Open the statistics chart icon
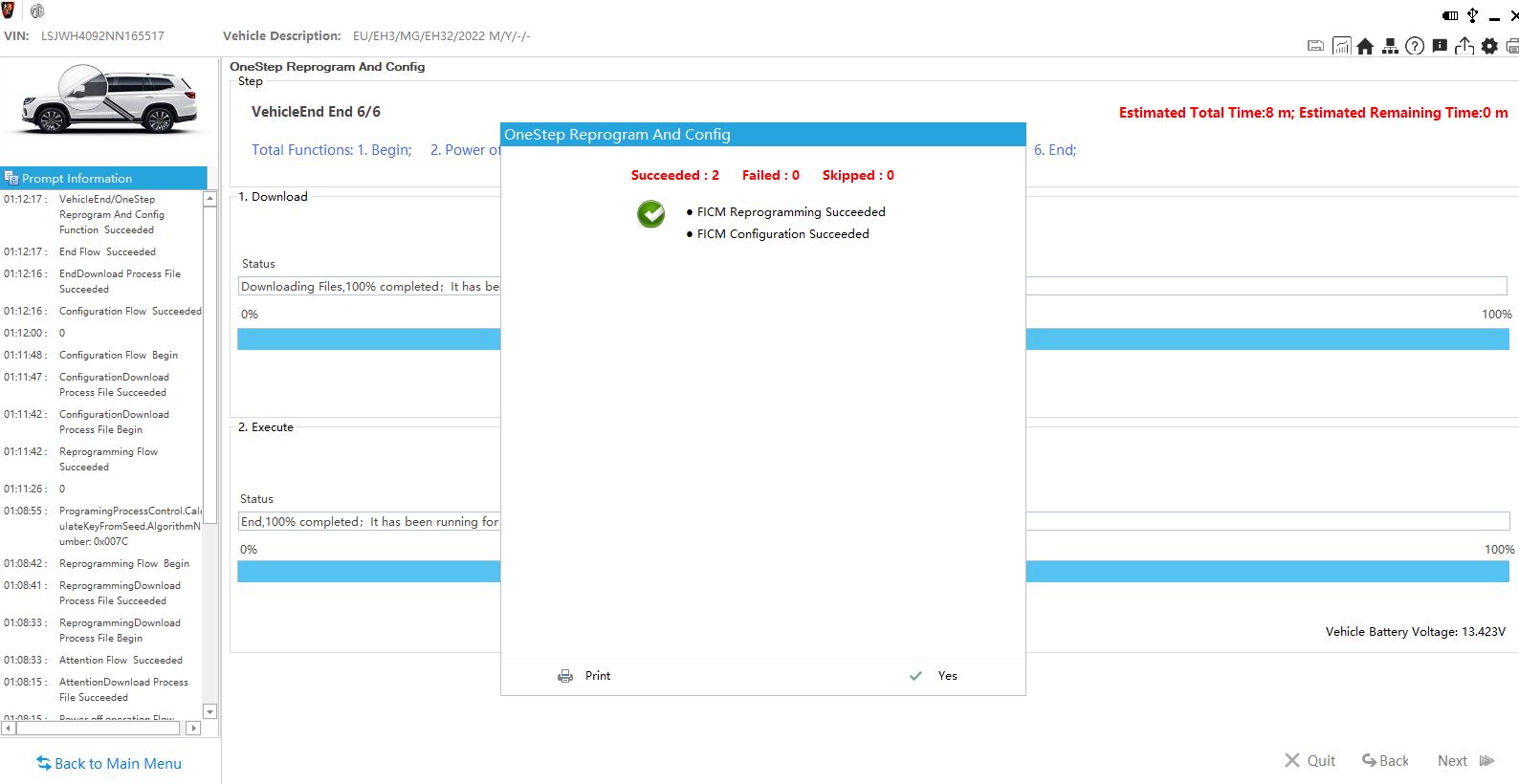The height and width of the screenshot is (784, 1519). [1341, 46]
